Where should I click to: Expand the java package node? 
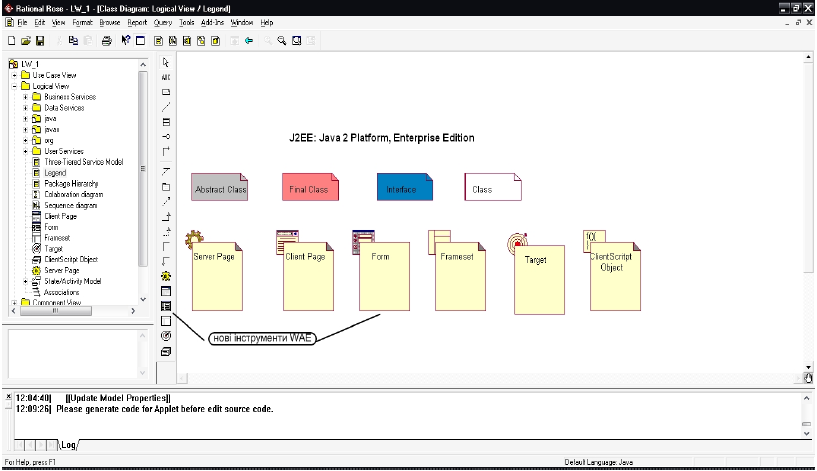click(26, 119)
